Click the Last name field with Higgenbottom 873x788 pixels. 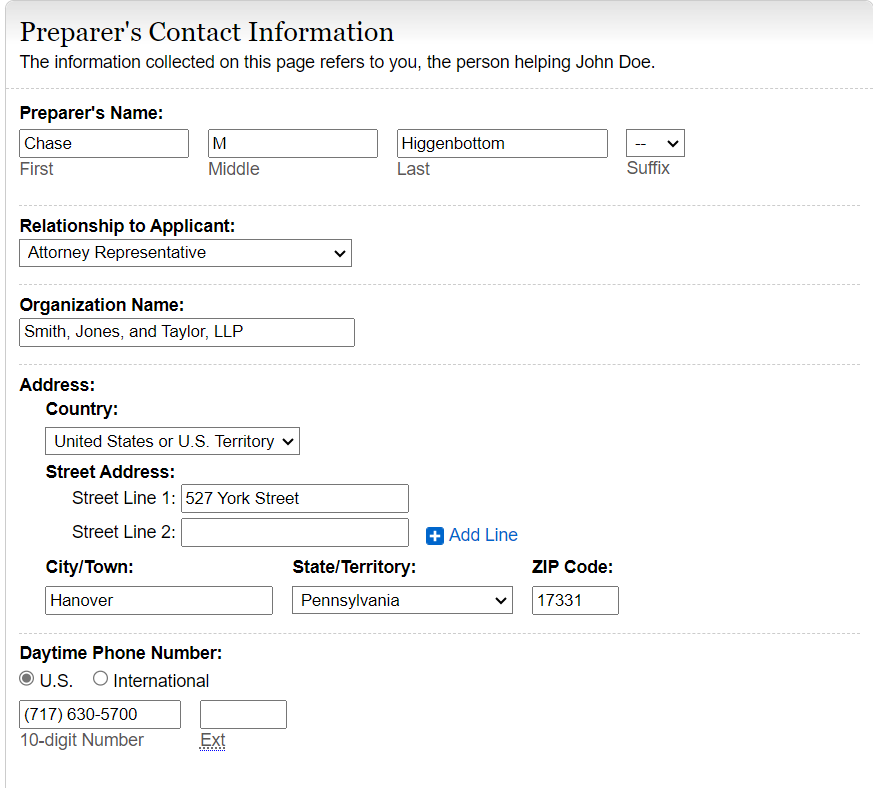[x=502, y=144]
